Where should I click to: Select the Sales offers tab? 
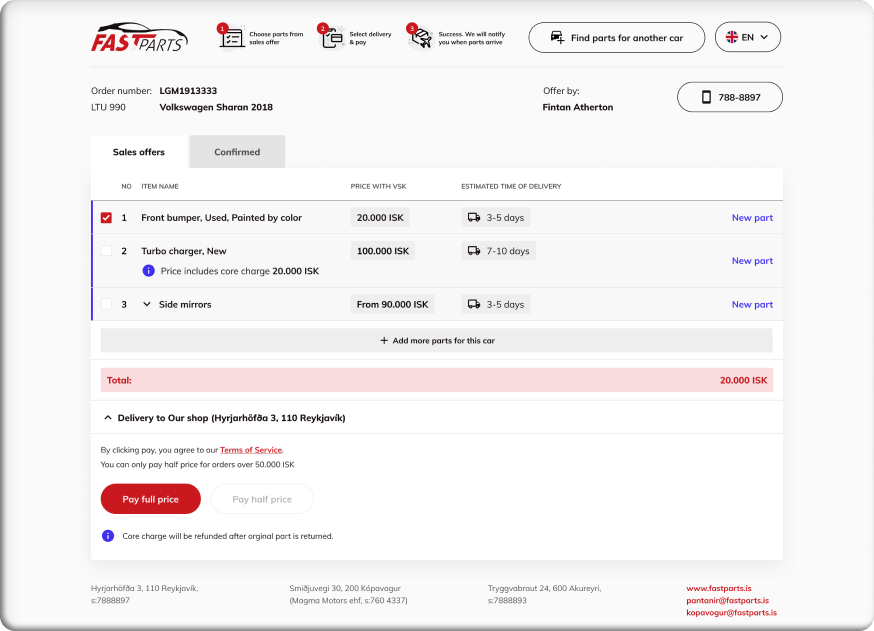tap(138, 152)
